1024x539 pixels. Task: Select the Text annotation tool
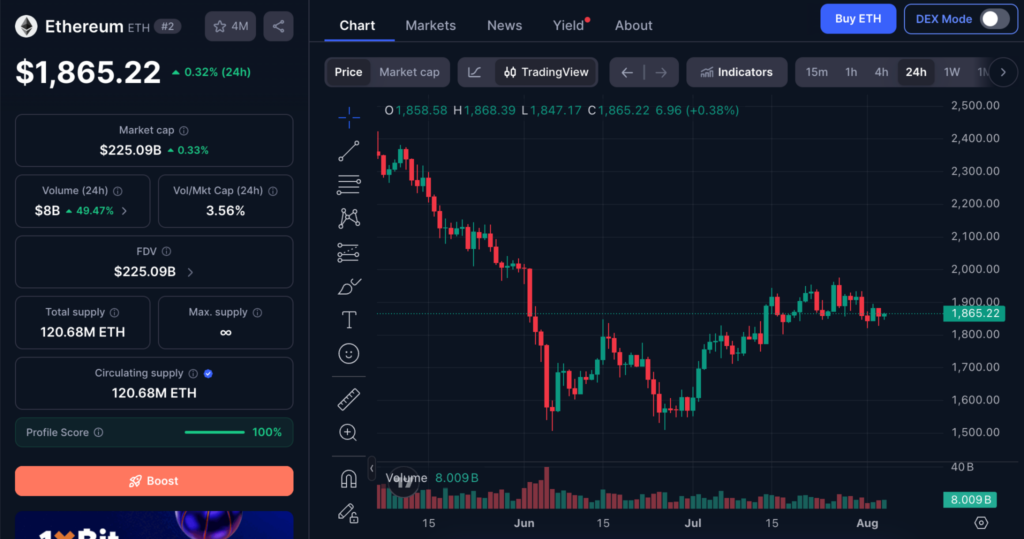point(349,320)
